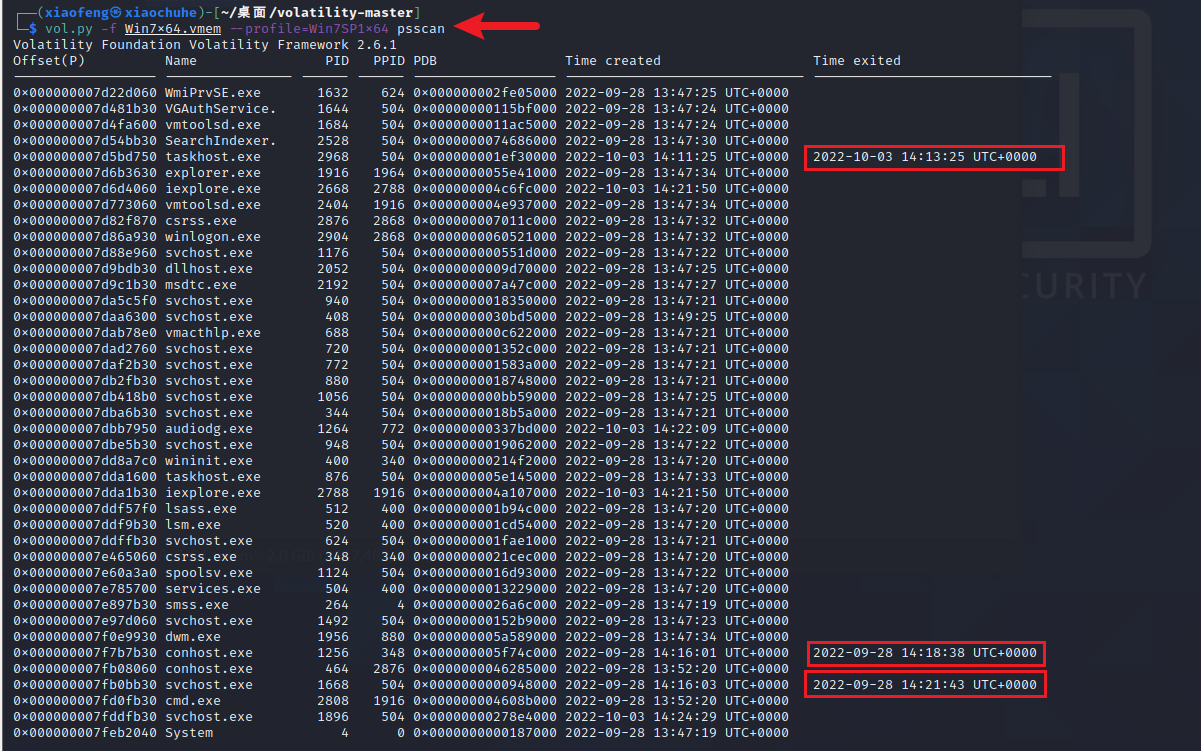Select the System process name
Screen dimensions: 1201x751
pos(189,733)
